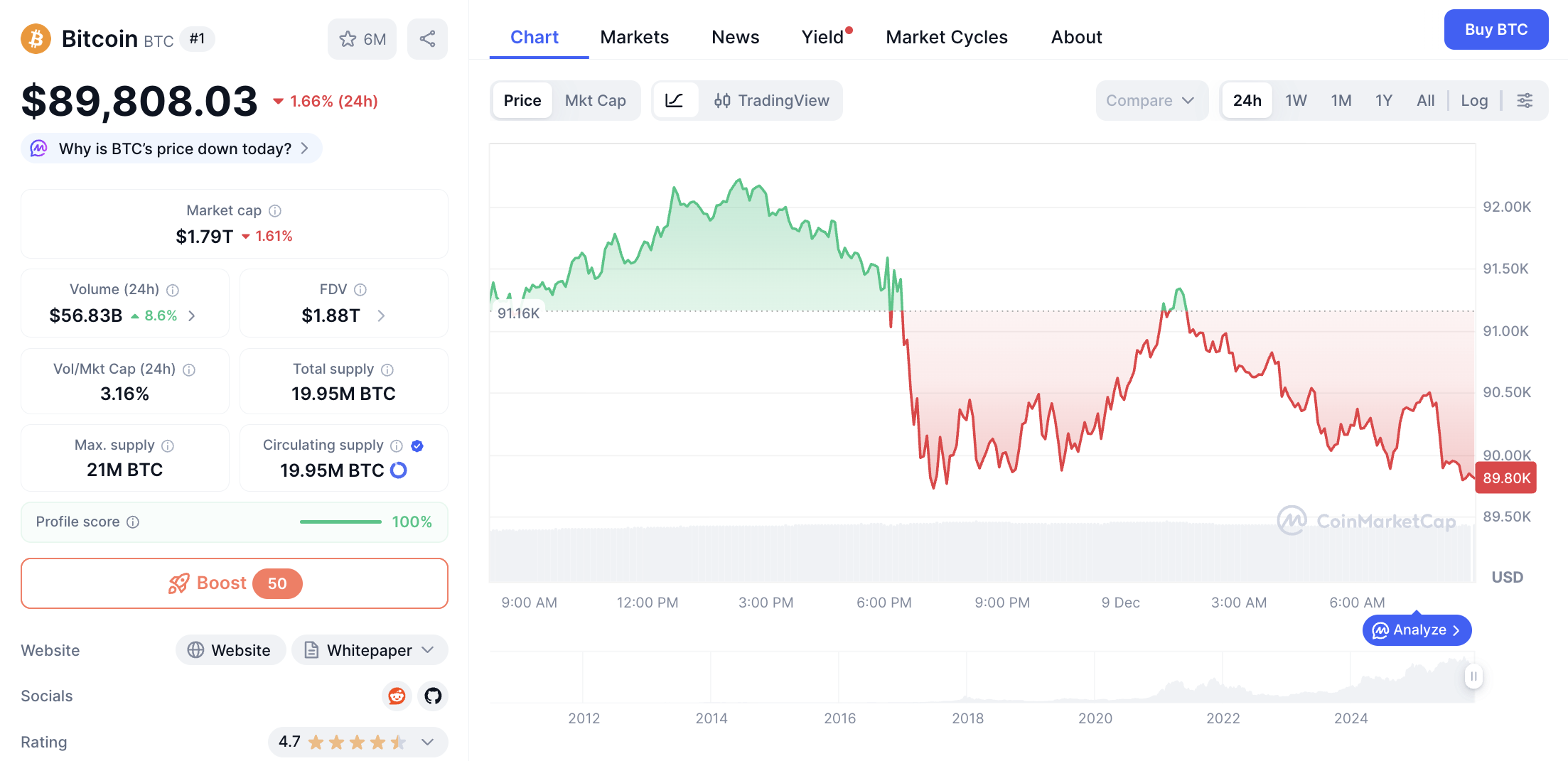Click the timeline range slider handle
The height and width of the screenshot is (761, 1568).
coord(1473,676)
